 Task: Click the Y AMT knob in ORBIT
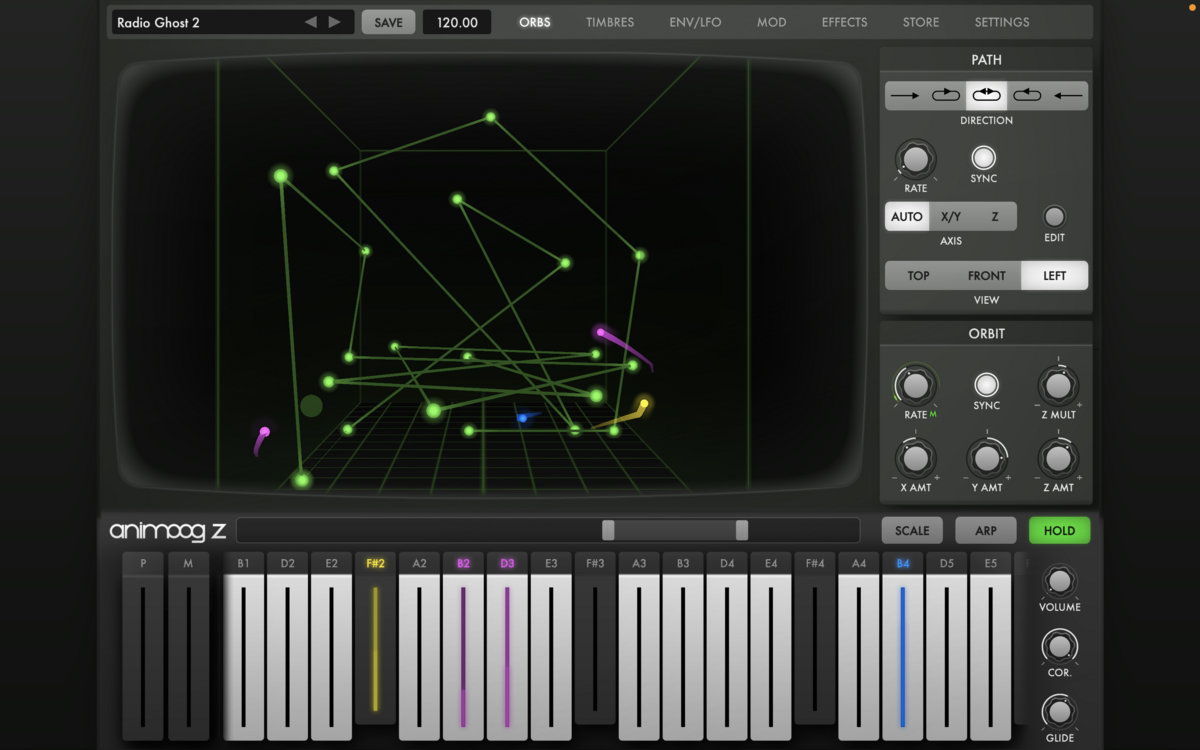986,460
